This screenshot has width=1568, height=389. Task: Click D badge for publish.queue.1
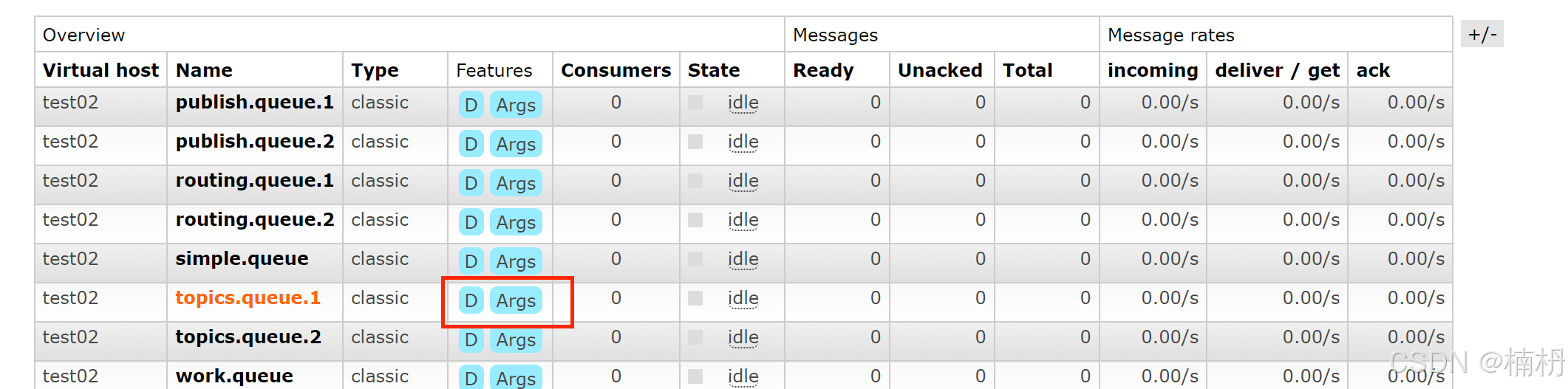[x=471, y=105]
